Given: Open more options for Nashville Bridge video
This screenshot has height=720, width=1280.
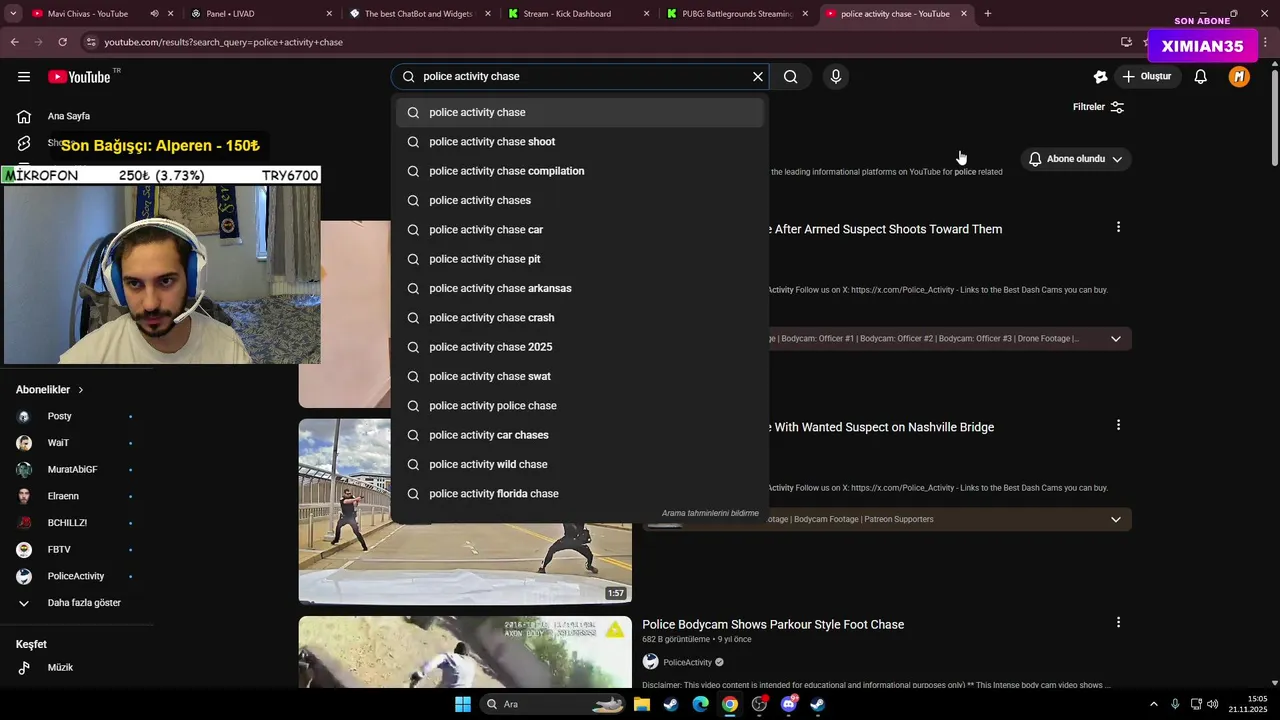Looking at the screenshot, I should [1118, 426].
